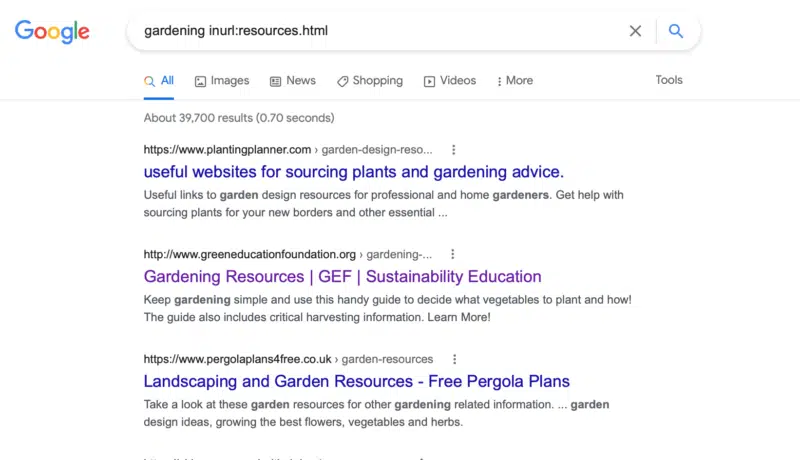Open 'useful websites for sourcing plants' result
This screenshot has width=800, height=460.
click(x=354, y=172)
